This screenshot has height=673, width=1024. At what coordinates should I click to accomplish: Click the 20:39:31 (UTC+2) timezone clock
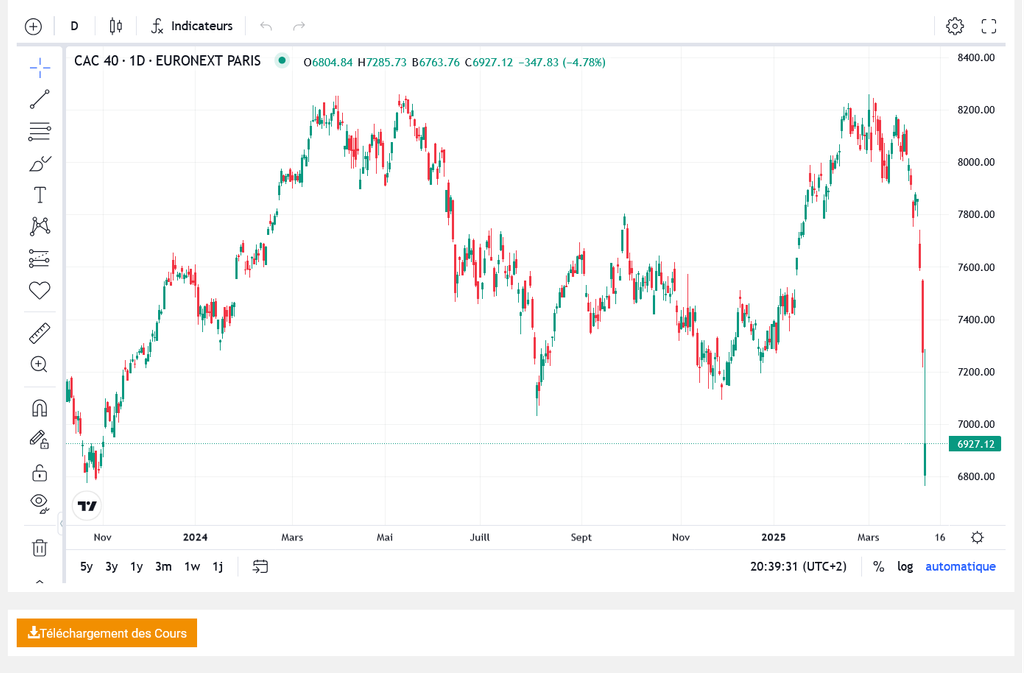point(798,567)
